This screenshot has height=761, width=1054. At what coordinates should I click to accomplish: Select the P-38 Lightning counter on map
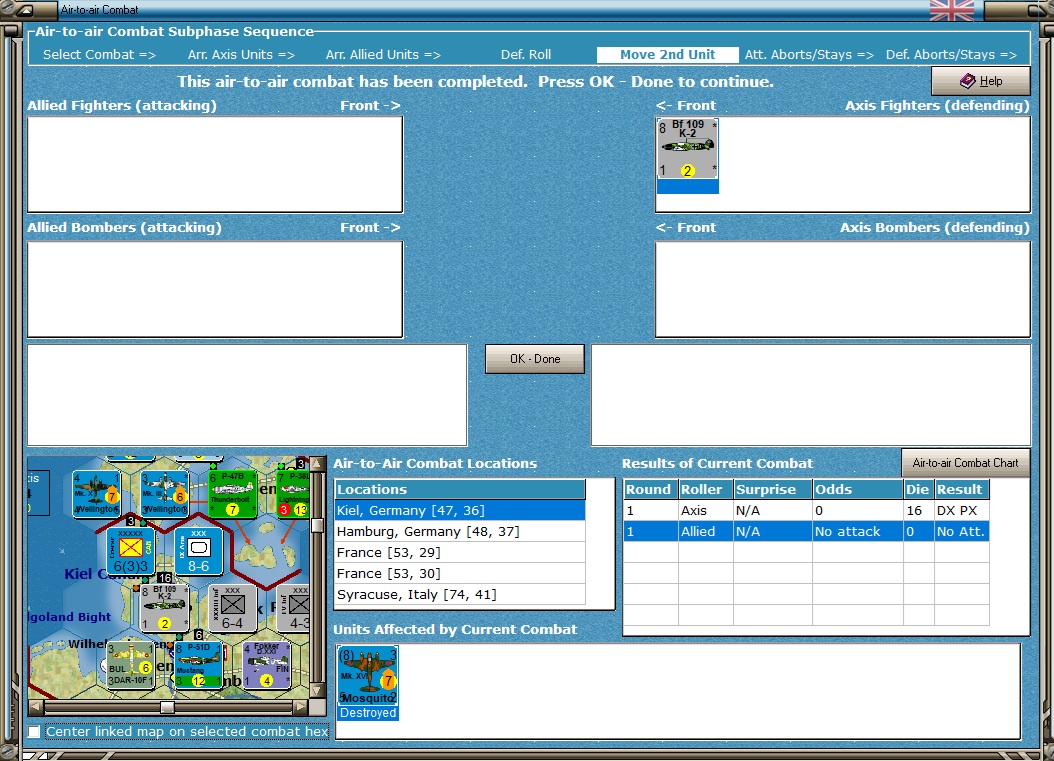point(293,493)
